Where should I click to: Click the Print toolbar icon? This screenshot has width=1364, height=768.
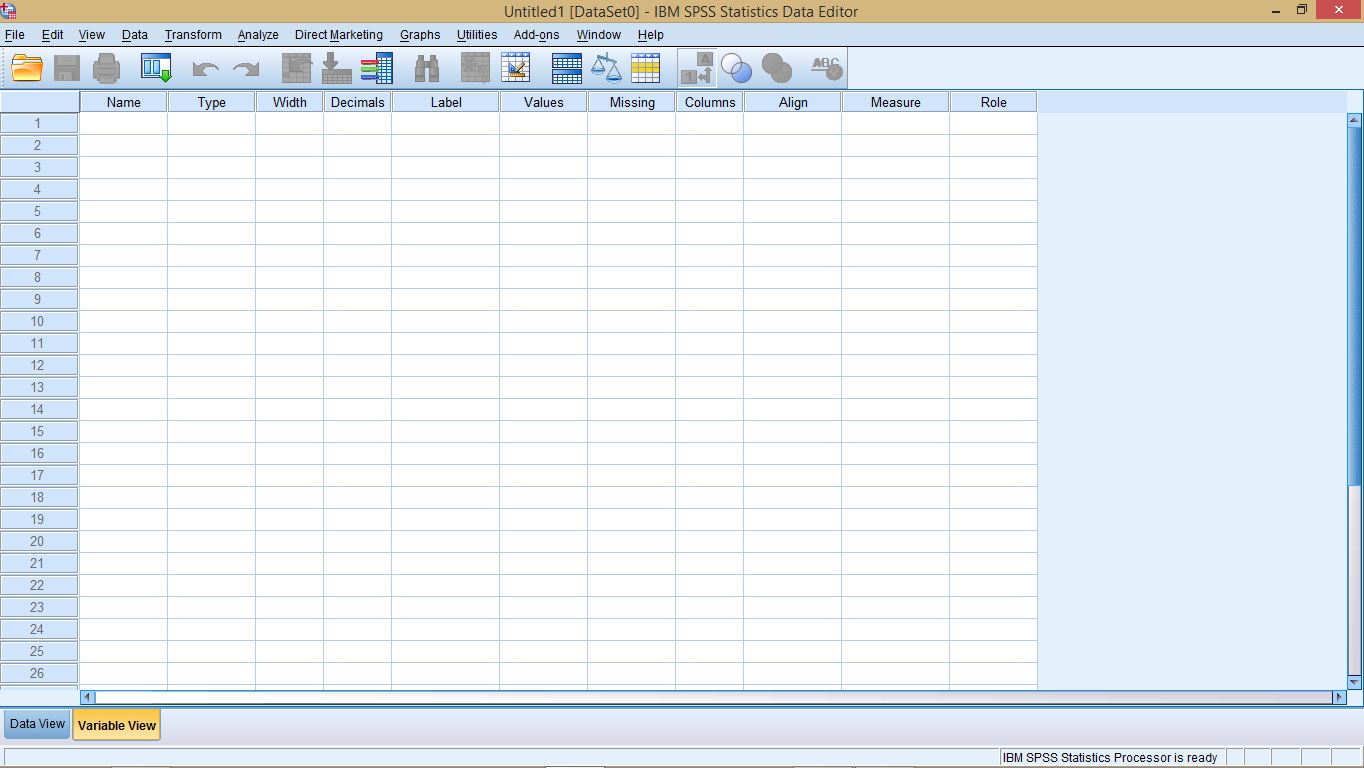click(x=107, y=68)
